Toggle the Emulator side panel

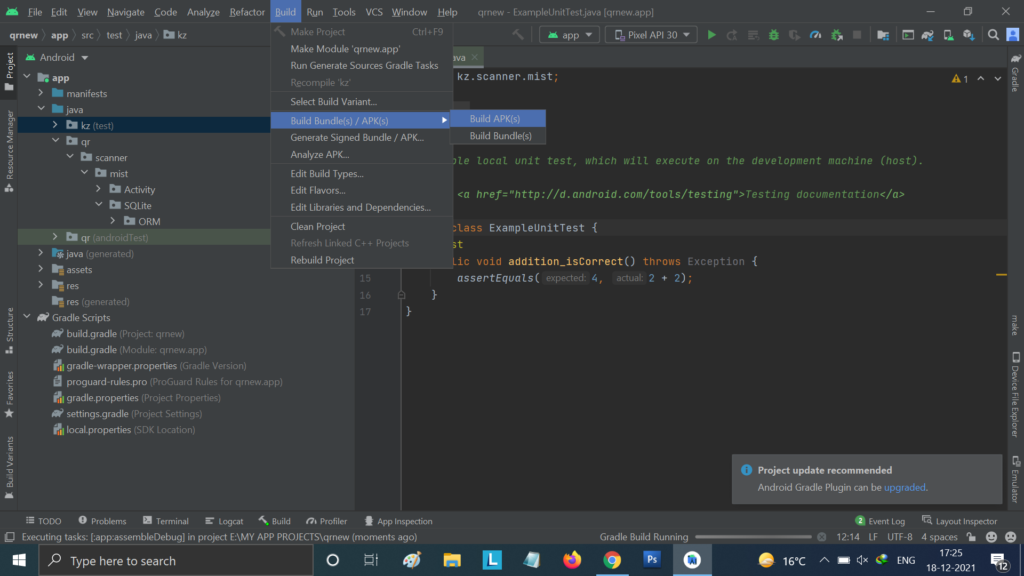1016,479
